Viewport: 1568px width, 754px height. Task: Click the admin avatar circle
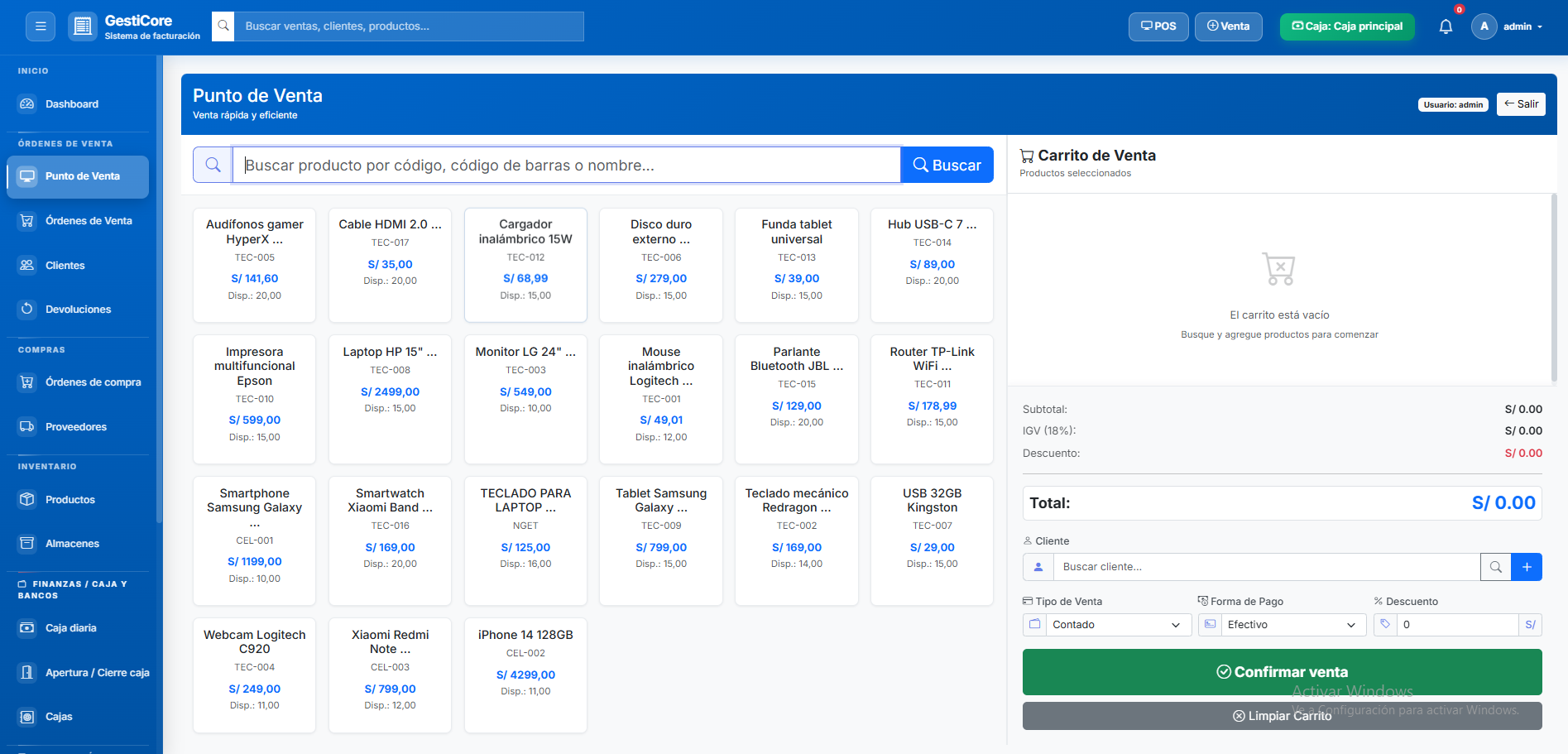1484,26
